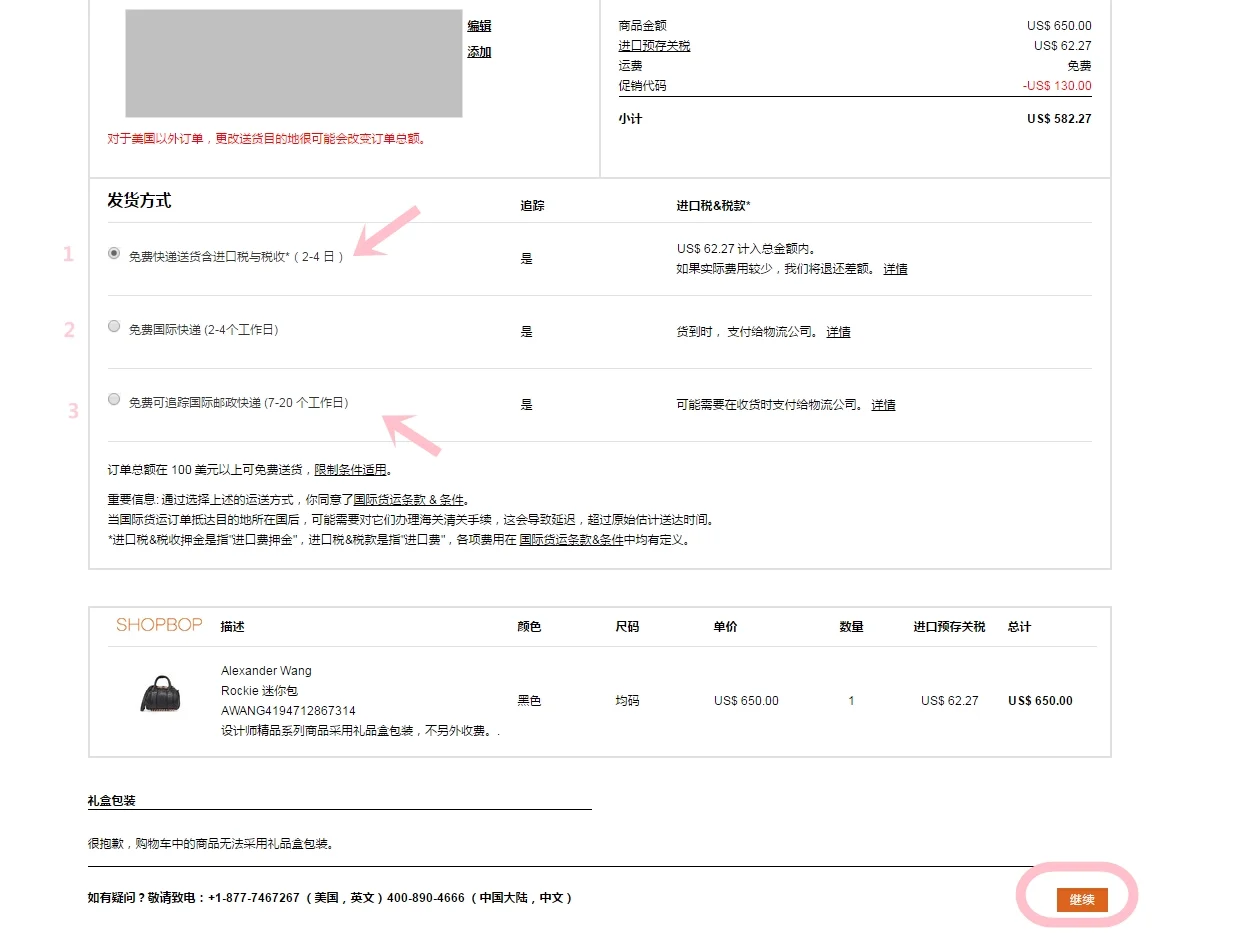This screenshot has height=933, width=1244.
Task: Click the 追踪 column header
Action: (x=532, y=206)
